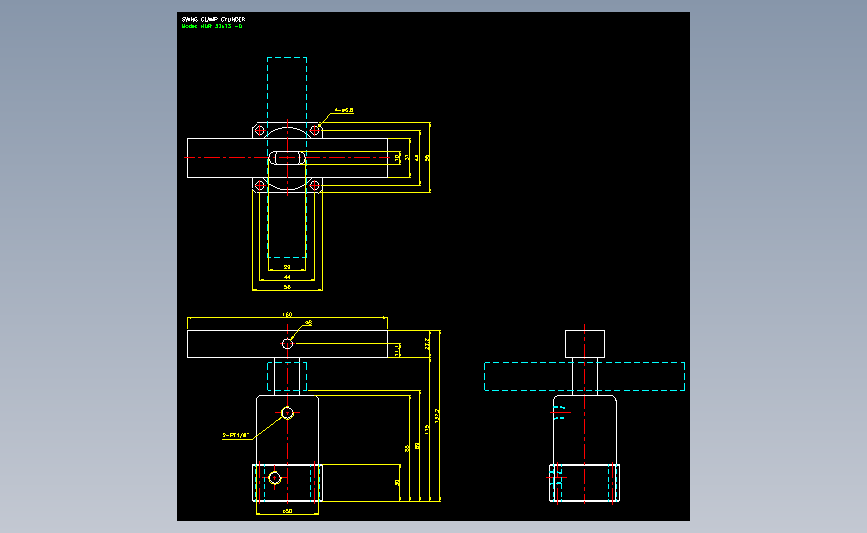
Task: Select the ø50 diameter dimension at bottom
Action: (x=288, y=511)
